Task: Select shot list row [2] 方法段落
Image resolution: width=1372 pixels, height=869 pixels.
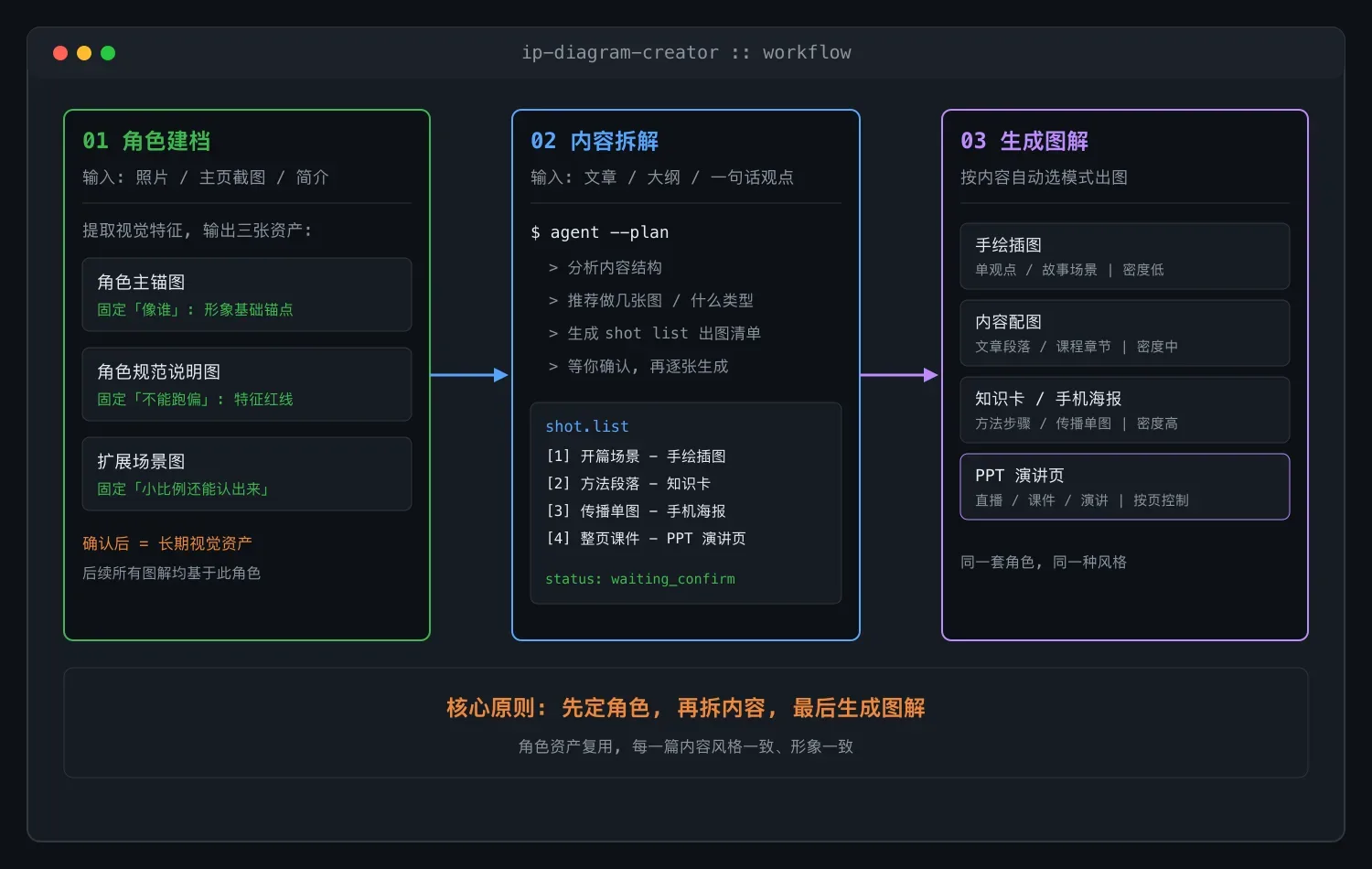Action: 628,483
